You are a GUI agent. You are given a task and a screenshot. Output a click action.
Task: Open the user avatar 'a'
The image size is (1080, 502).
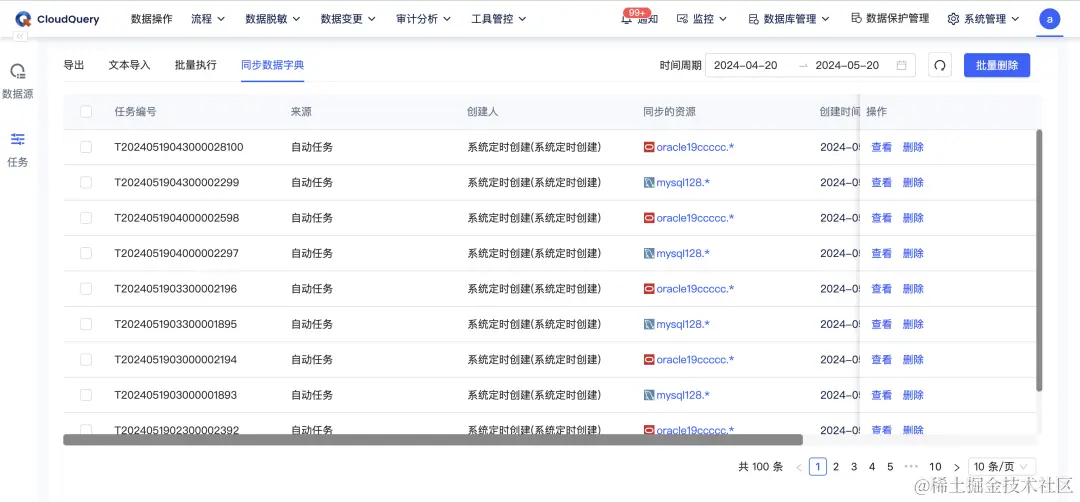[x=1049, y=19]
